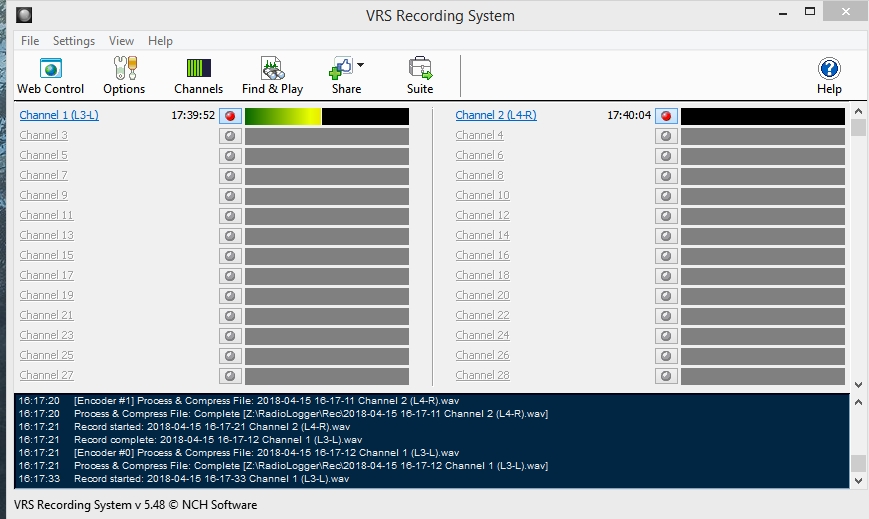Open the Settings menu
The image size is (869, 519).
coord(74,41)
